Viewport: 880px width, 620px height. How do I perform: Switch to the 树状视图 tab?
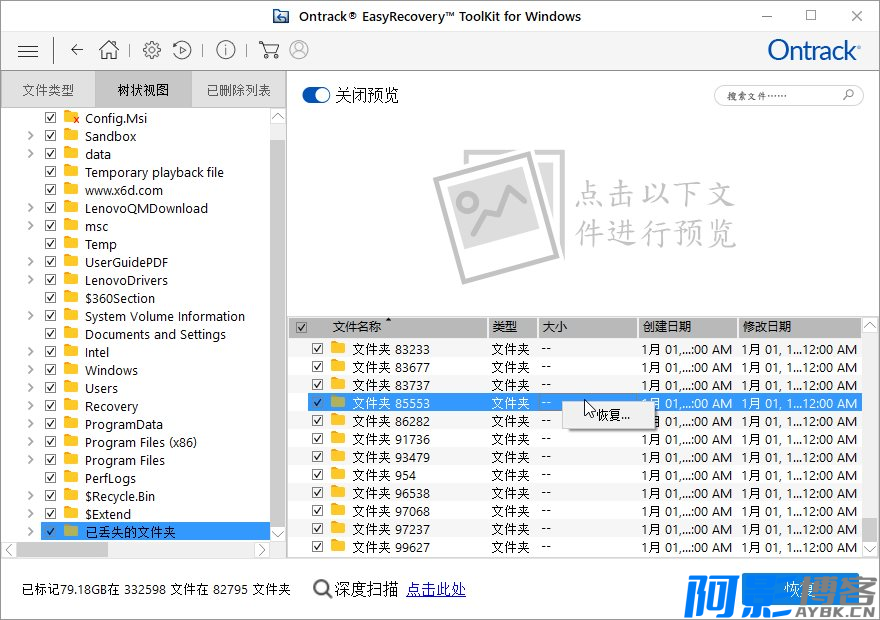(143, 90)
